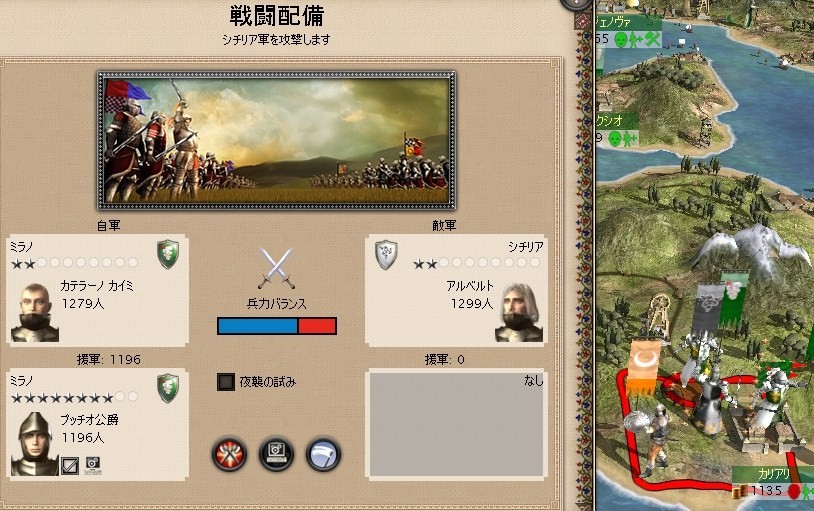Click the green Milan shield in own army panel
The width and height of the screenshot is (814, 511).
pyautogui.click(x=168, y=254)
